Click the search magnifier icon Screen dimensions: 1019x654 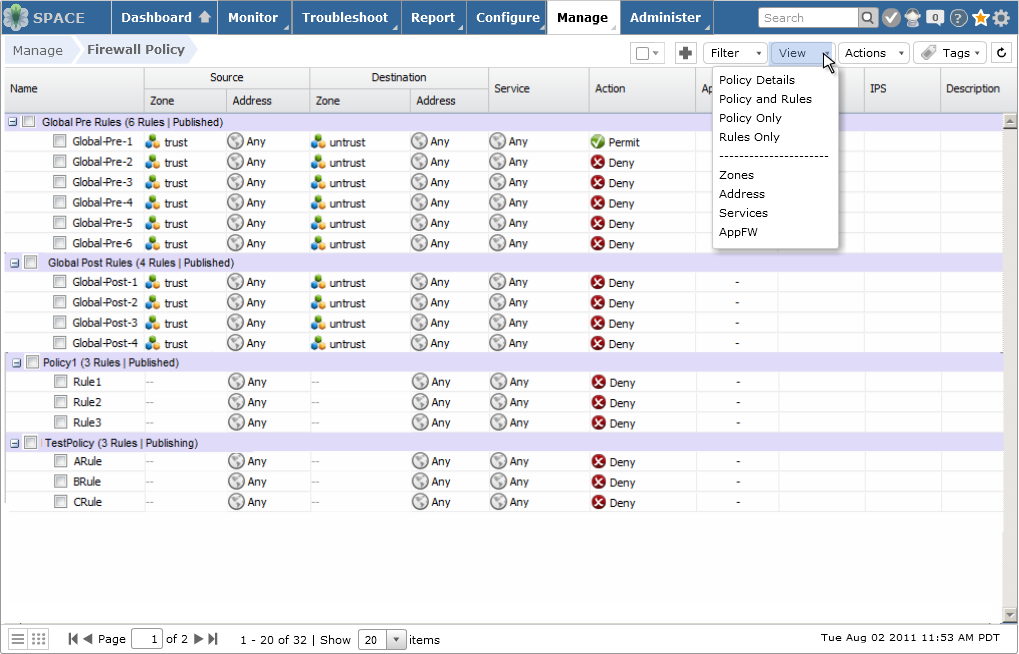(868, 18)
